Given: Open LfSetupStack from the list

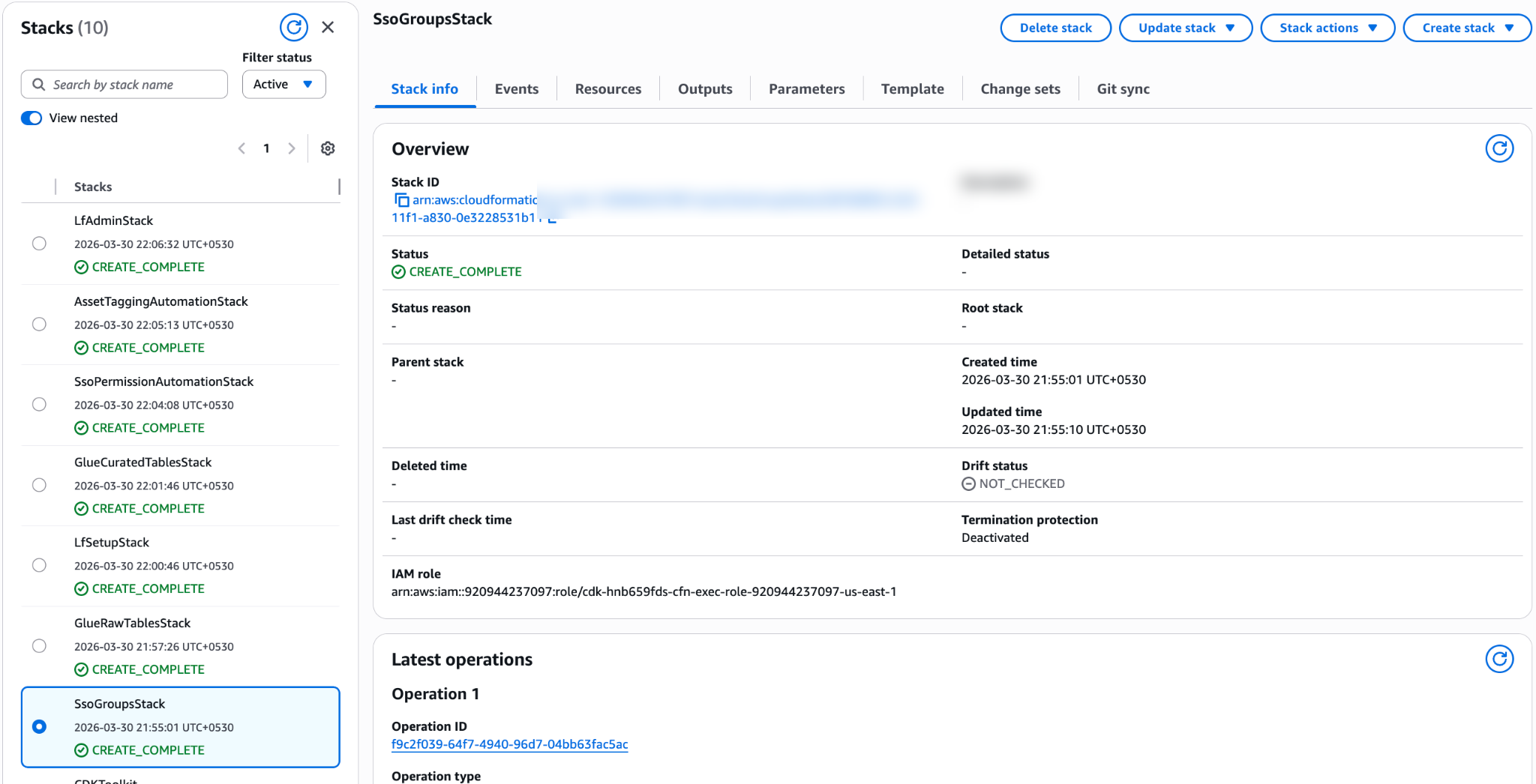Looking at the screenshot, I should [x=112, y=543].
